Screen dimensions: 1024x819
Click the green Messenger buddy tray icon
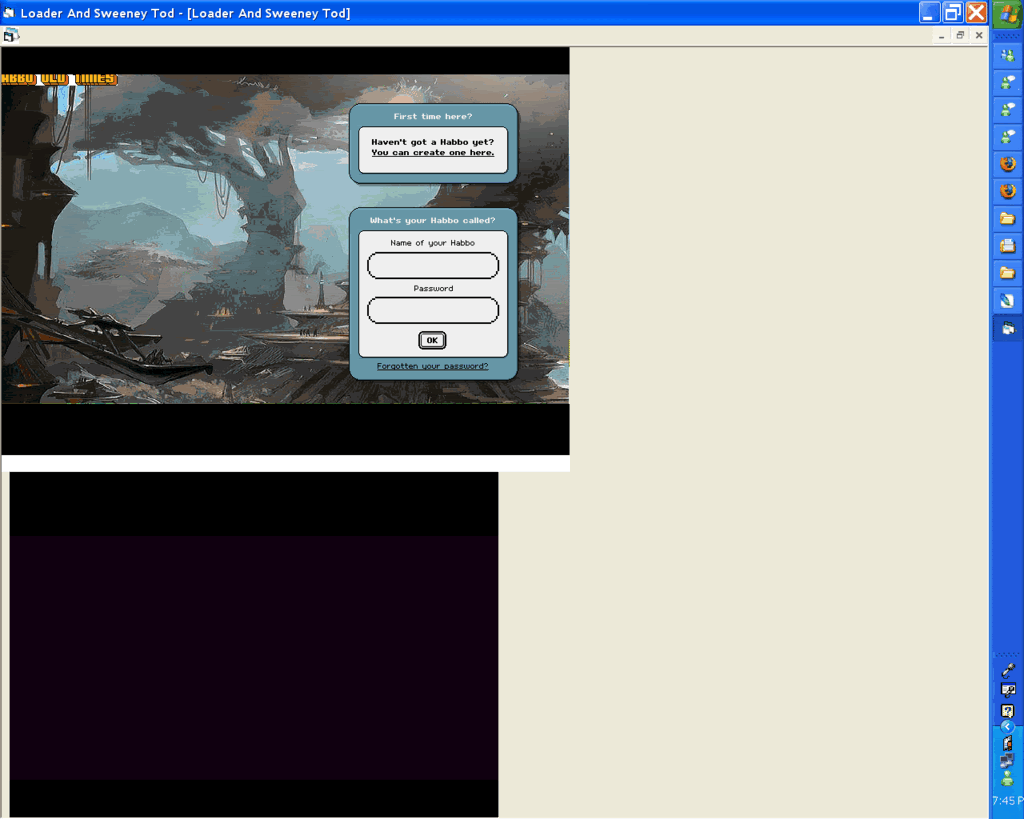(1007, 778)
